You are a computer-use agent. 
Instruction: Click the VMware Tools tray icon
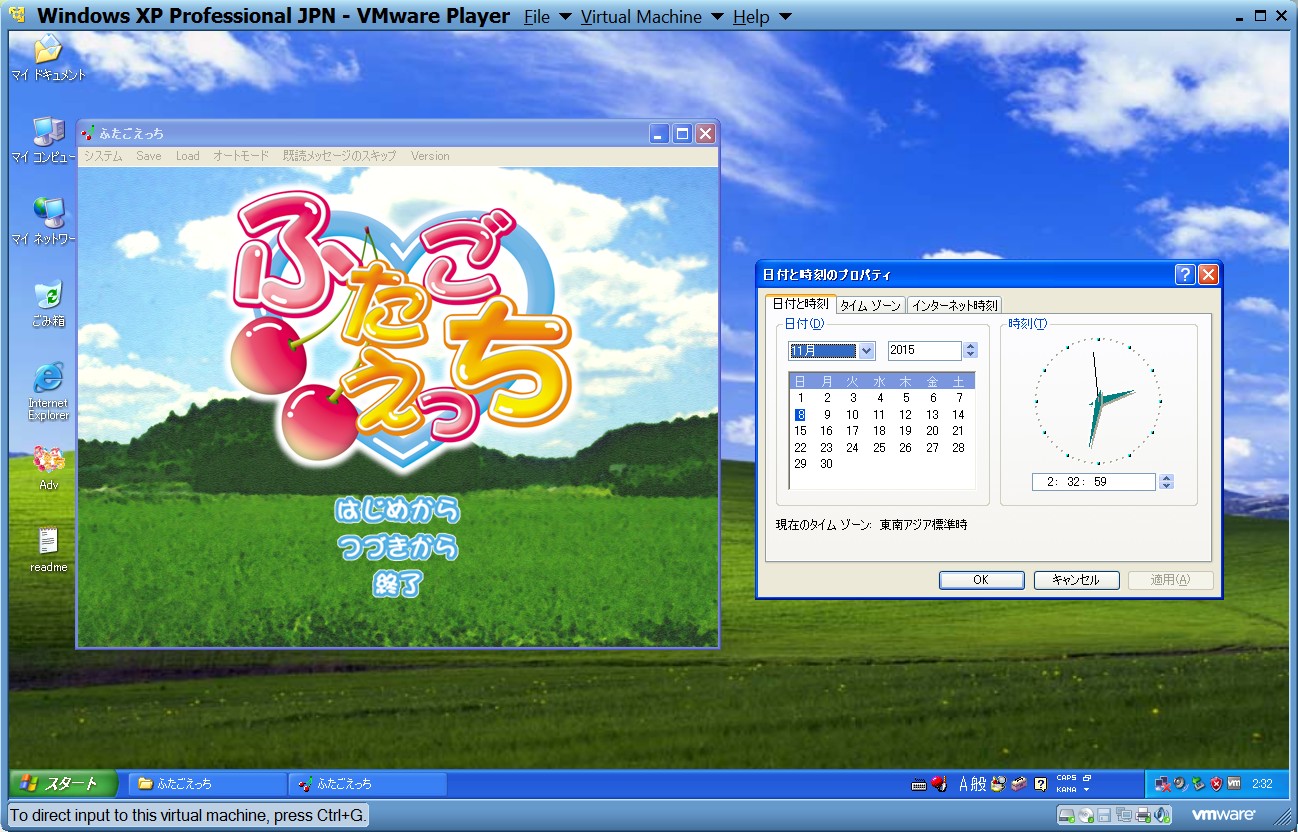click(x=1234, y=783)
